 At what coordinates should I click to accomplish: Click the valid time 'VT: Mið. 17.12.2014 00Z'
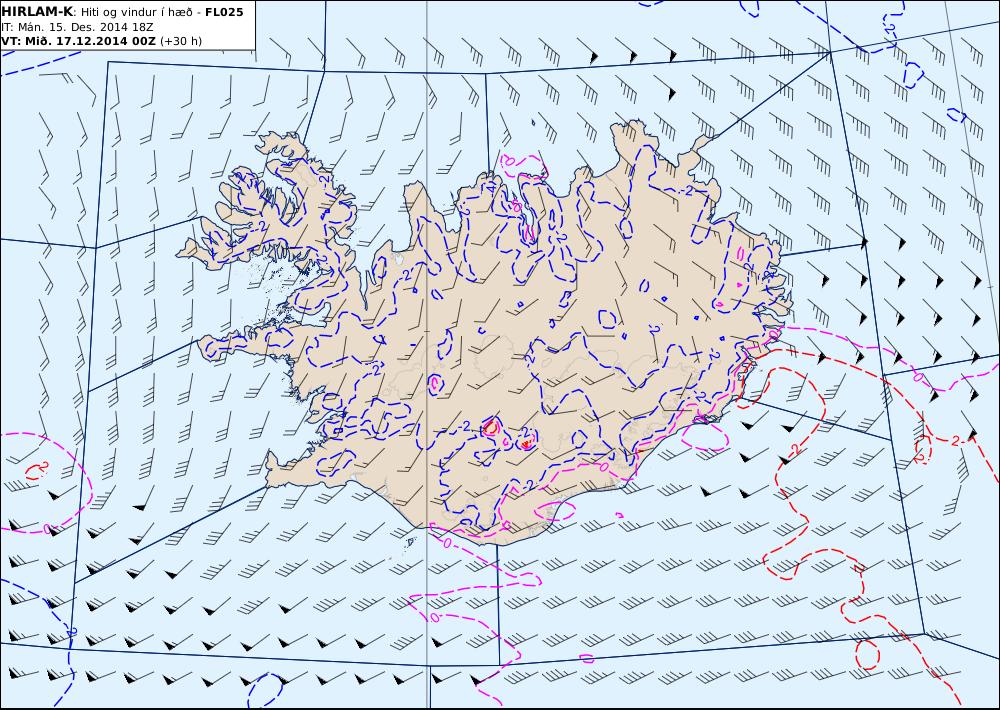(78, 41)
